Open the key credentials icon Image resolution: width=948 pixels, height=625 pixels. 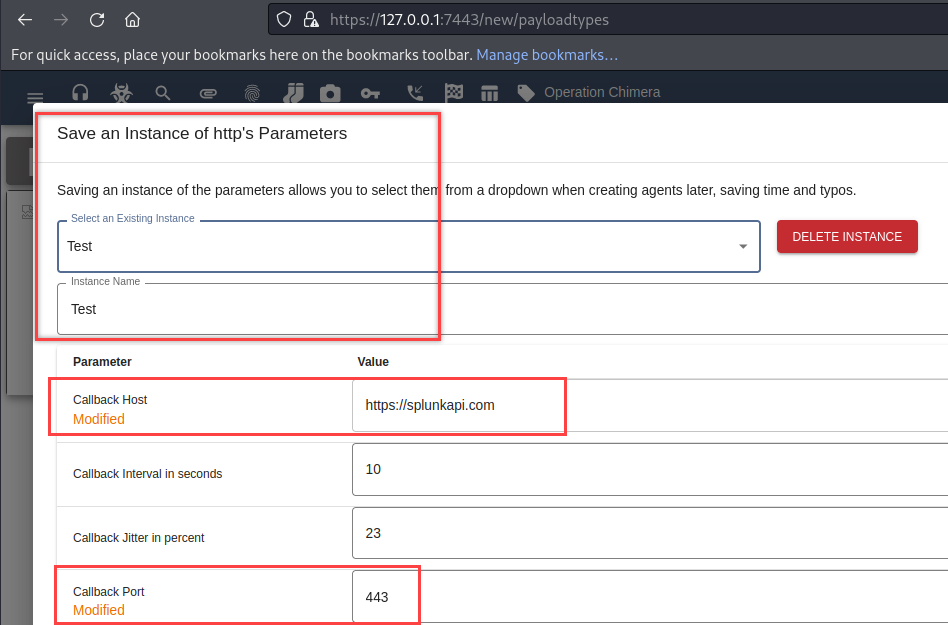(x=370, y=93)
